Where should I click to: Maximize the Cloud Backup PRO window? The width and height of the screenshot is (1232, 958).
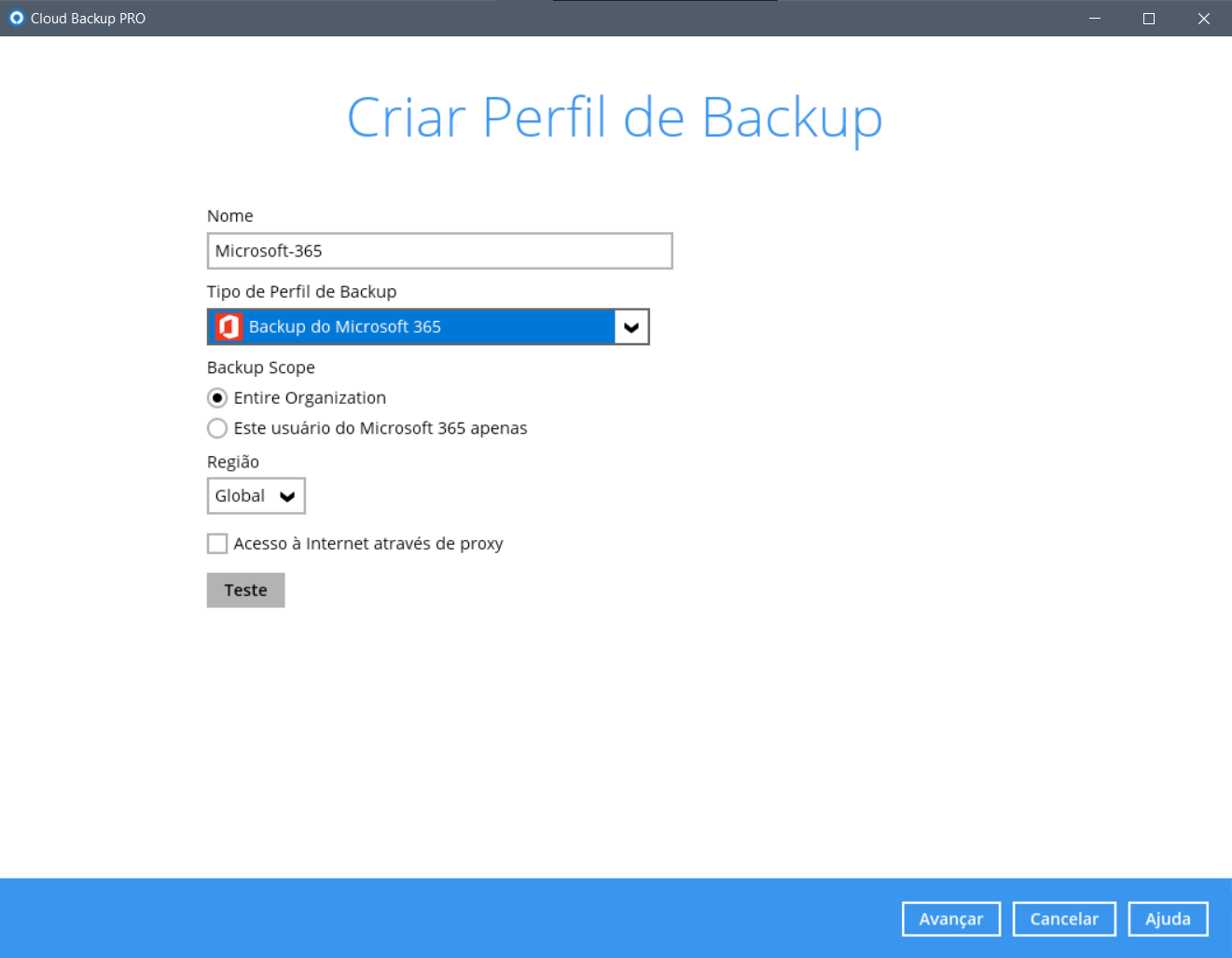coord(1149,19)
